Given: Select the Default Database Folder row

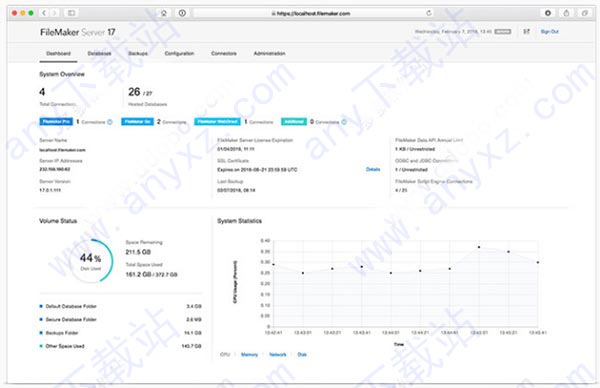Looking at the screenshot, I should point(121,306).
